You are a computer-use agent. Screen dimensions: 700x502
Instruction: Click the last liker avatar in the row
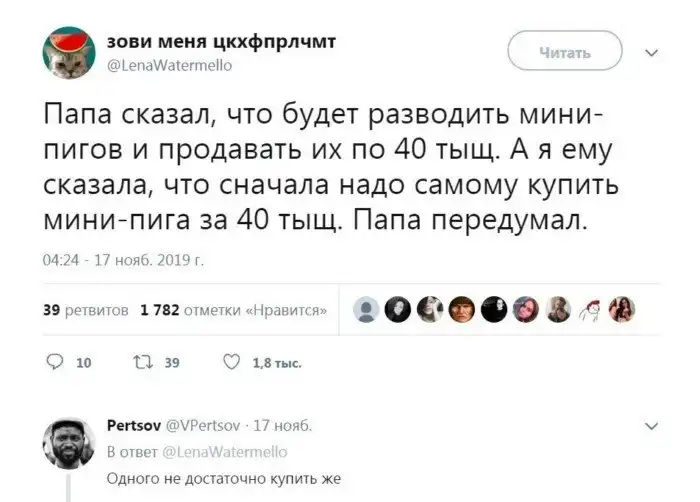pyautogui.click(x=623, y=310)
